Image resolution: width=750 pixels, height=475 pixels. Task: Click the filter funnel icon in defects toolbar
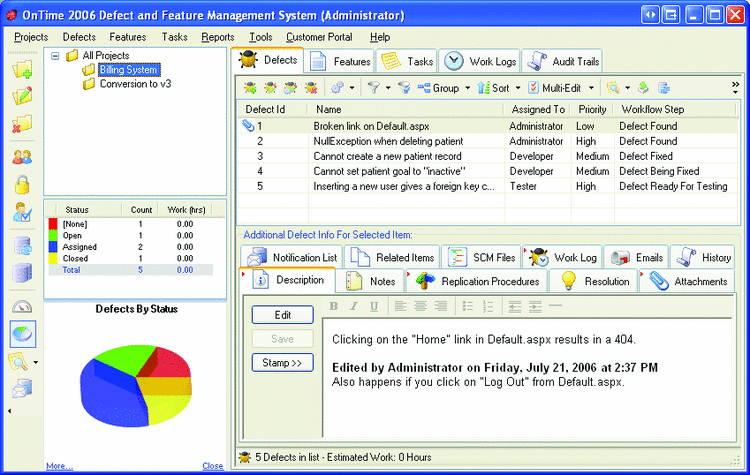[x=374, y=88]
